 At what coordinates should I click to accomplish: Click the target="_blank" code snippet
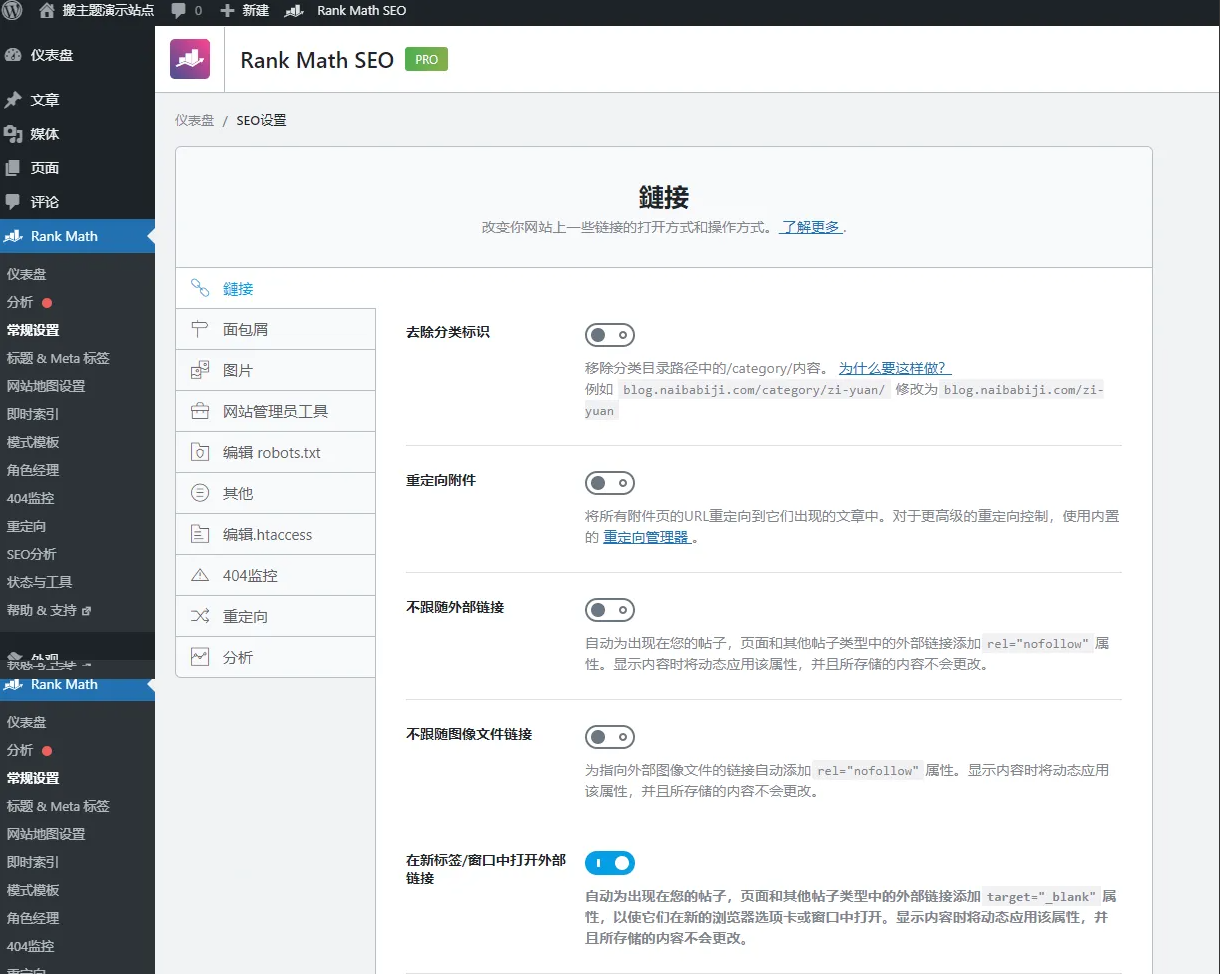1041,896
